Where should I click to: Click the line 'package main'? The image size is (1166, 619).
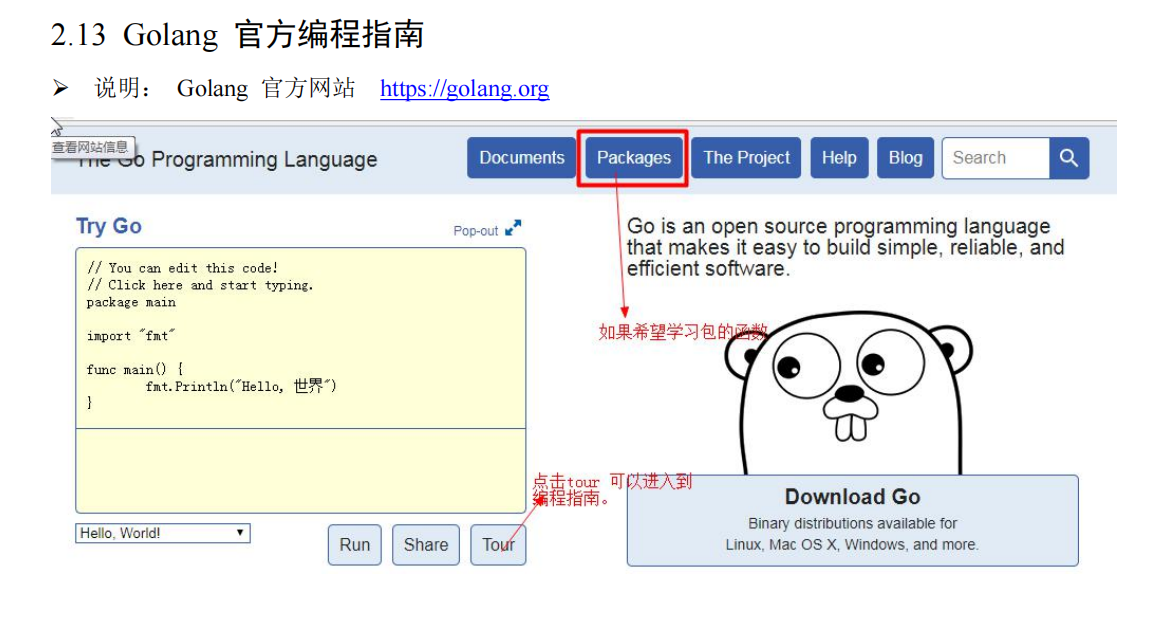pos(131,302)
